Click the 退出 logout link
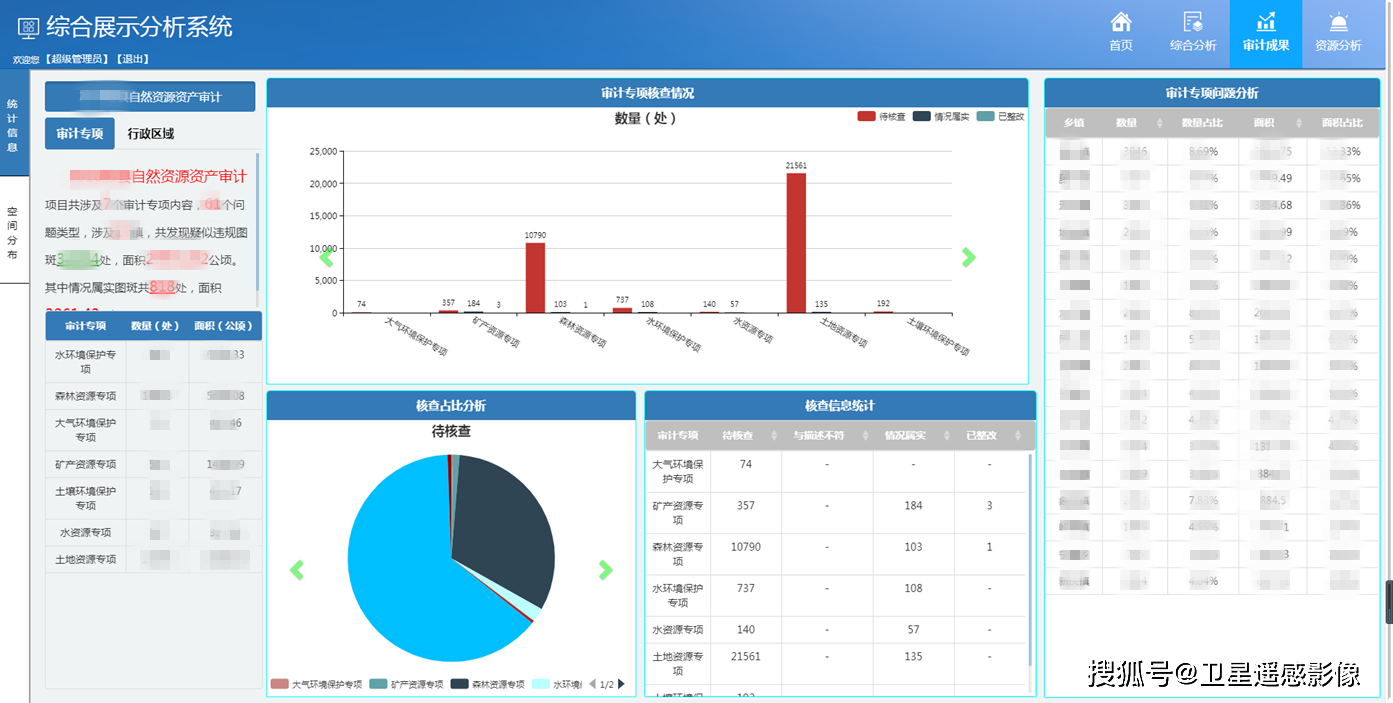1393x703 pixels. [x=132, y=59]
